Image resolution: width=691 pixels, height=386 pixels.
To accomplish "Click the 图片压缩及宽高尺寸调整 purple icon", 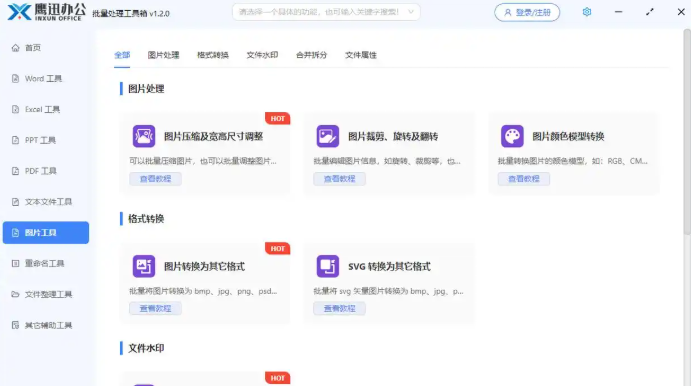I will 144,136.
